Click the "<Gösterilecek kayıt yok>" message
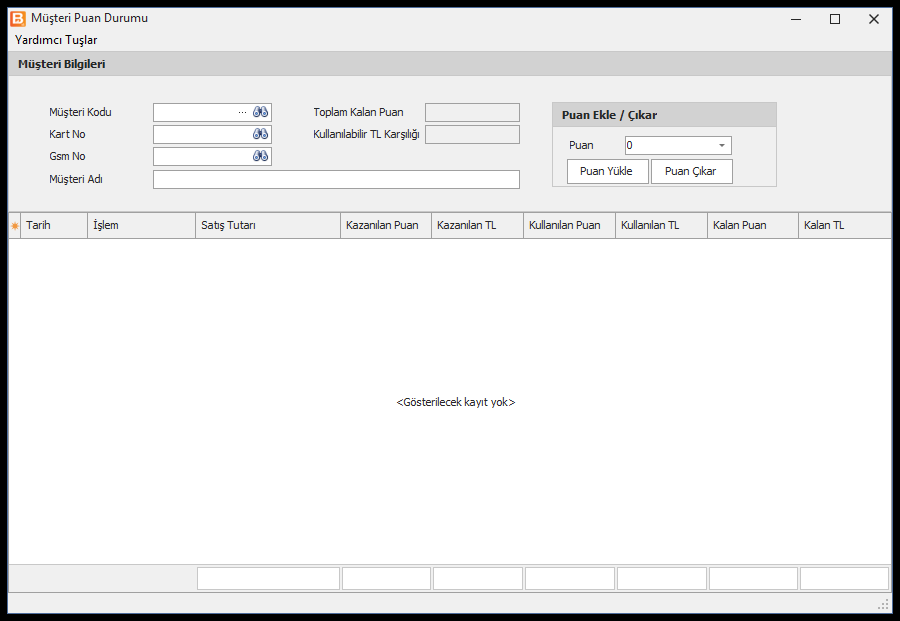This screenshot has width=900, height=621. [x=456, y=402]
